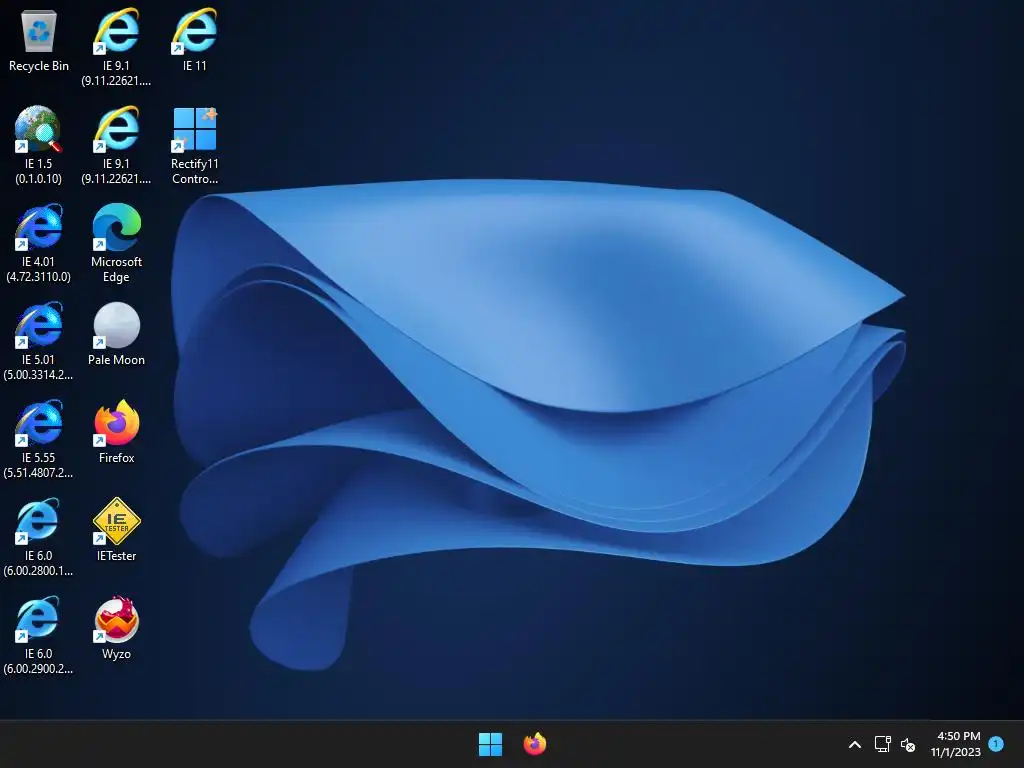Select the IE 1.5 (0.1.0.10) shortcut
This screenshot has width=1024, height=768.
coord(39,145)
